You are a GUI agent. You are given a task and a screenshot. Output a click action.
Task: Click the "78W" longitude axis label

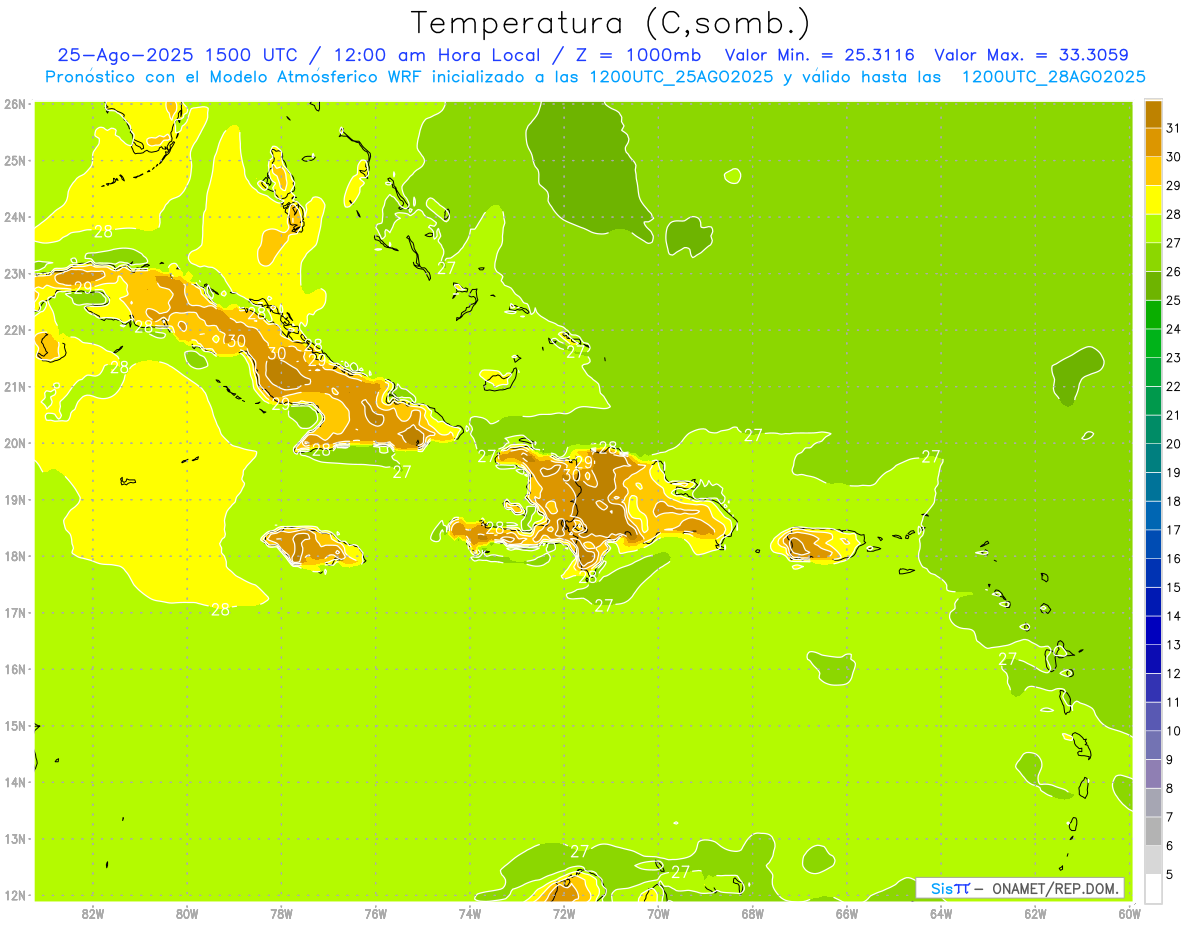(281, 913)
